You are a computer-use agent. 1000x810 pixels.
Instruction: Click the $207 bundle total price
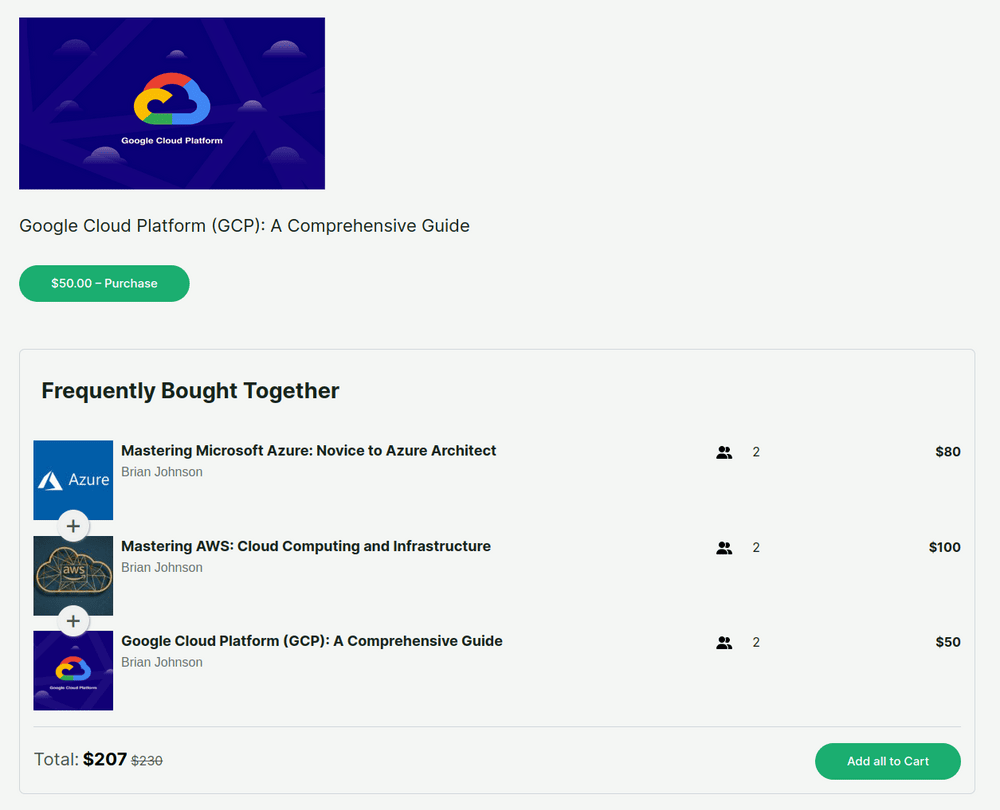(105, 759)
